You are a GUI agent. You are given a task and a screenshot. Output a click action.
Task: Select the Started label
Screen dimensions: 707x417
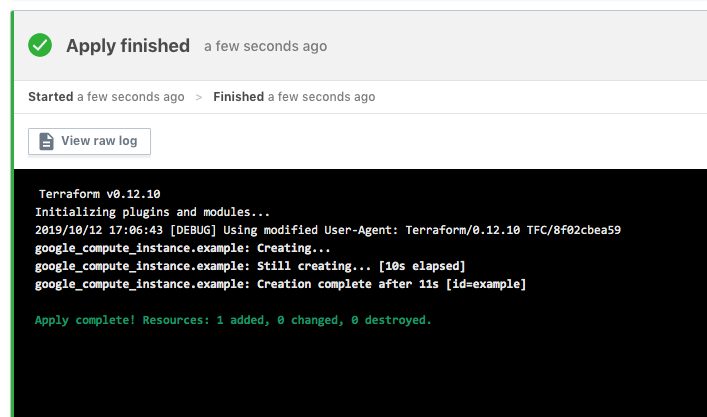(50, 97)
